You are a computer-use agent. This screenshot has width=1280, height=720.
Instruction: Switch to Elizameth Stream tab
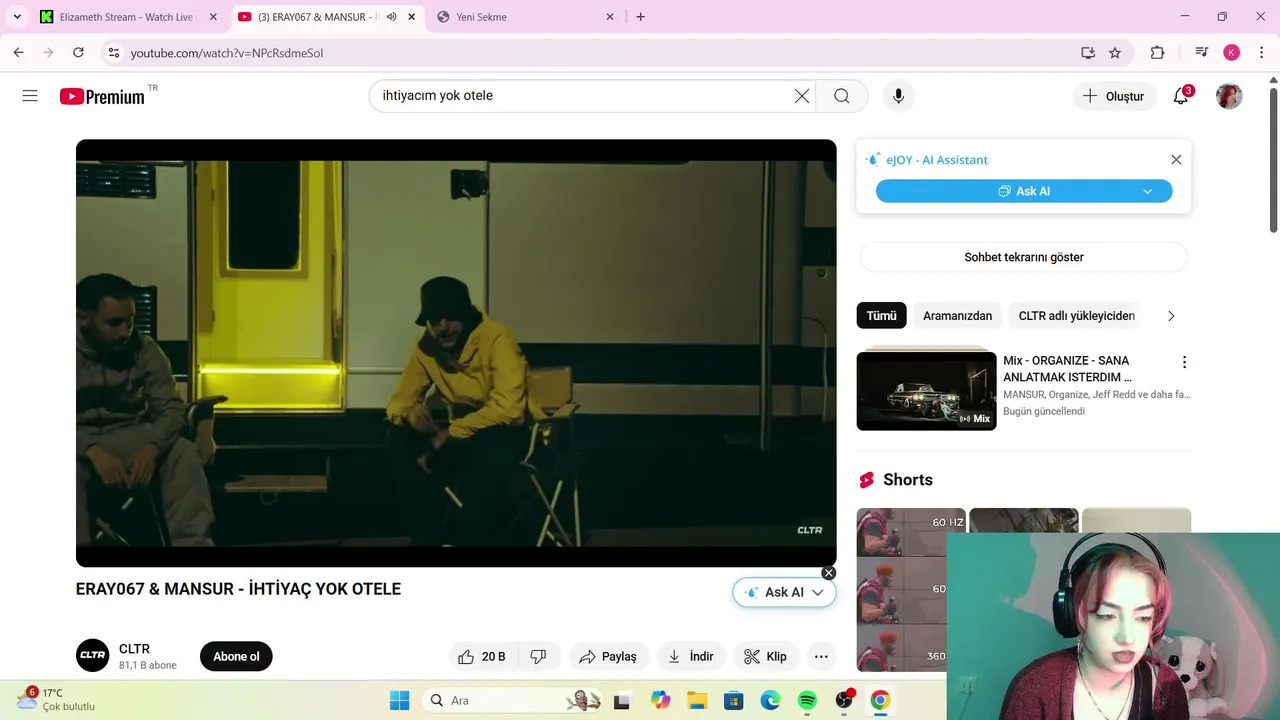(x=126, y=17)
